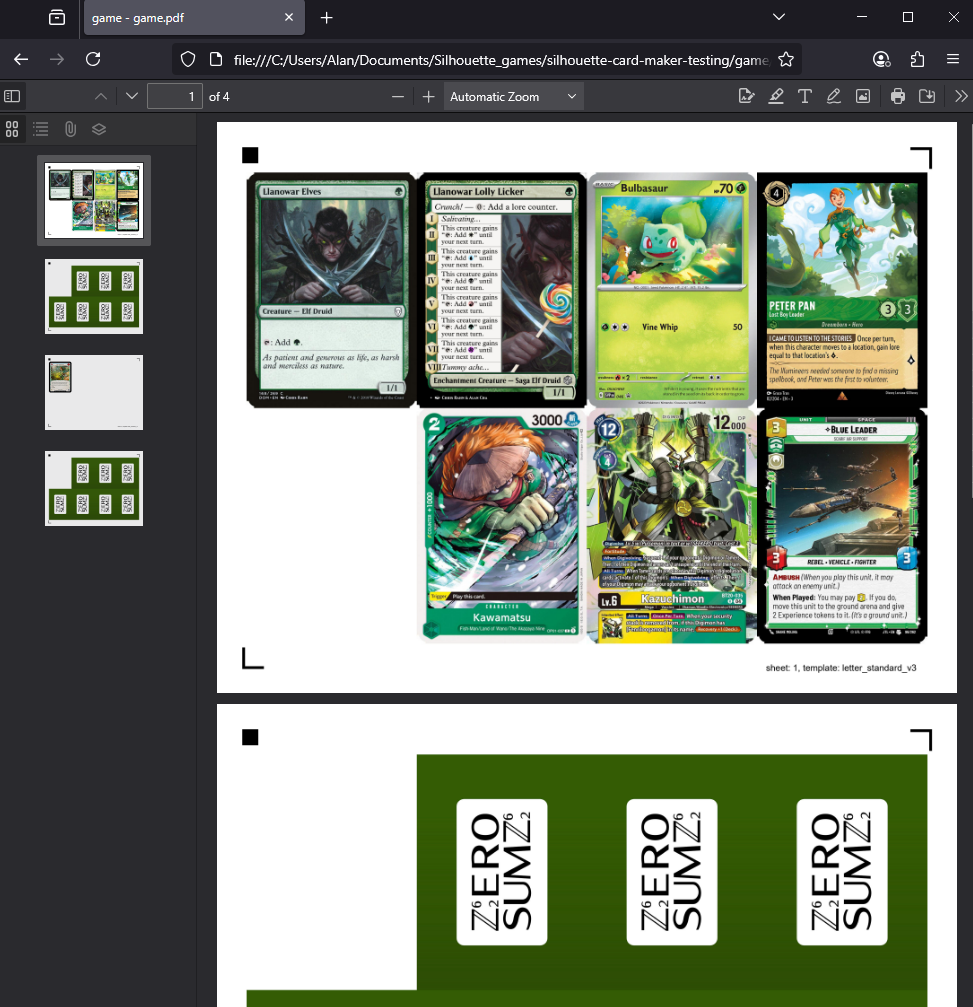Click the 'PETER PAN' card name
Viewport: 973px width, 1007px height.
[x=792, y=306]
